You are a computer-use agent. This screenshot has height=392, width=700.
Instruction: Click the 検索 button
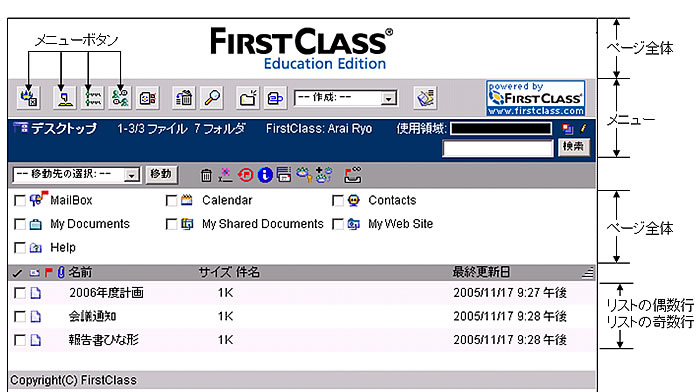coord(574,147)
